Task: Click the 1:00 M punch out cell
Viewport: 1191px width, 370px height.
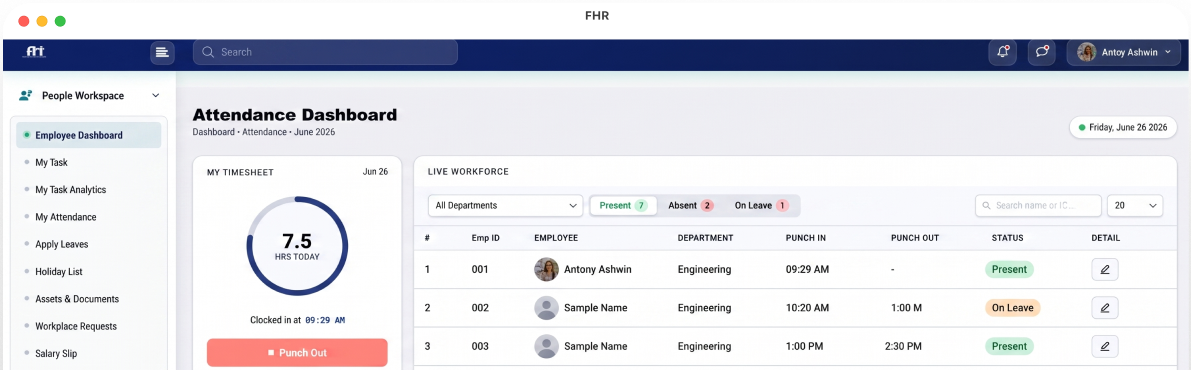Action: pyautogui.click(x=906, y=308)
